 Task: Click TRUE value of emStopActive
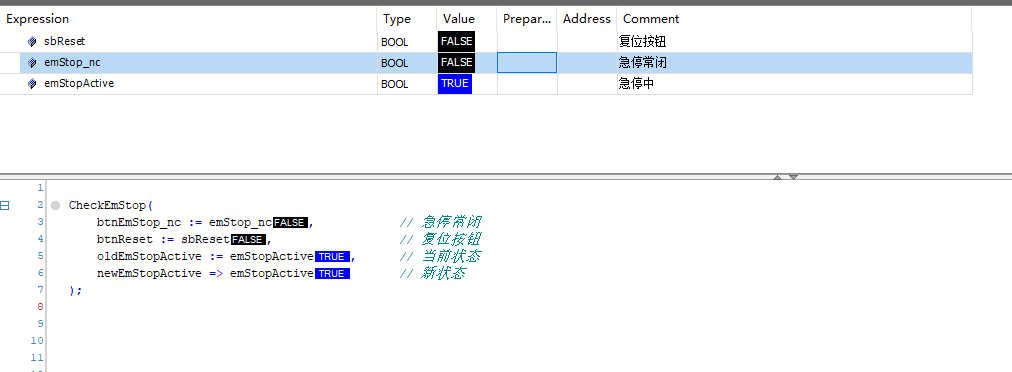(x=455, y=83)
